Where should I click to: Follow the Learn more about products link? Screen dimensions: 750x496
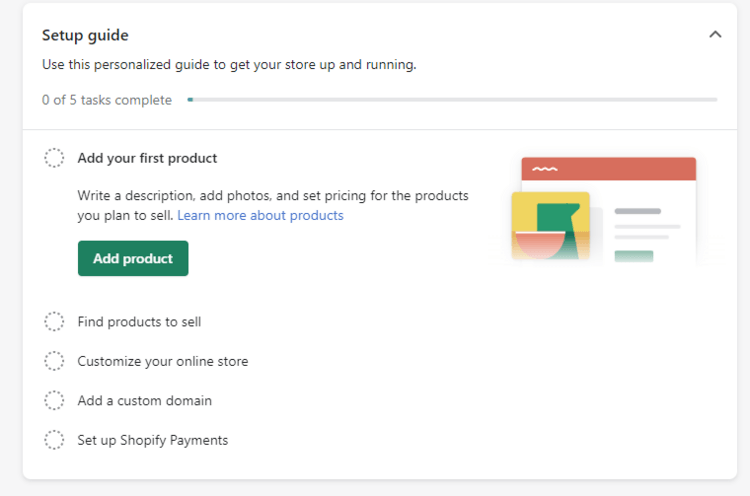pos(260,215)
